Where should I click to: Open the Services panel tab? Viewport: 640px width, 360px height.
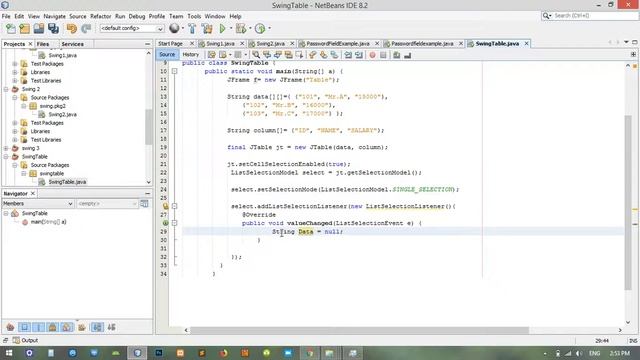[x=72, y=44]
